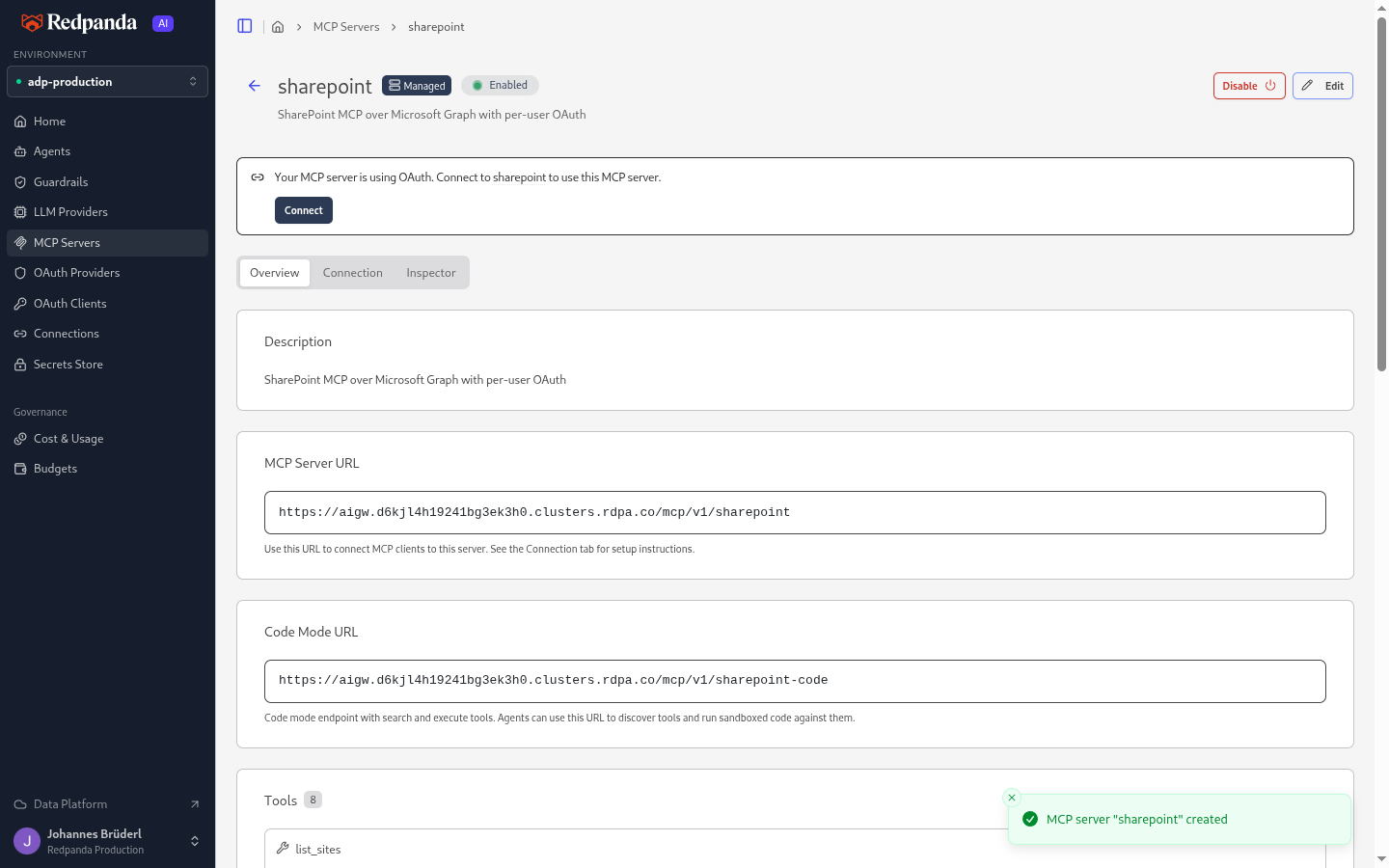The image size is (1389, 868).
Task: Open Guardrails in the sidebar
Action: pyautogui.click(x=107, y=182)
